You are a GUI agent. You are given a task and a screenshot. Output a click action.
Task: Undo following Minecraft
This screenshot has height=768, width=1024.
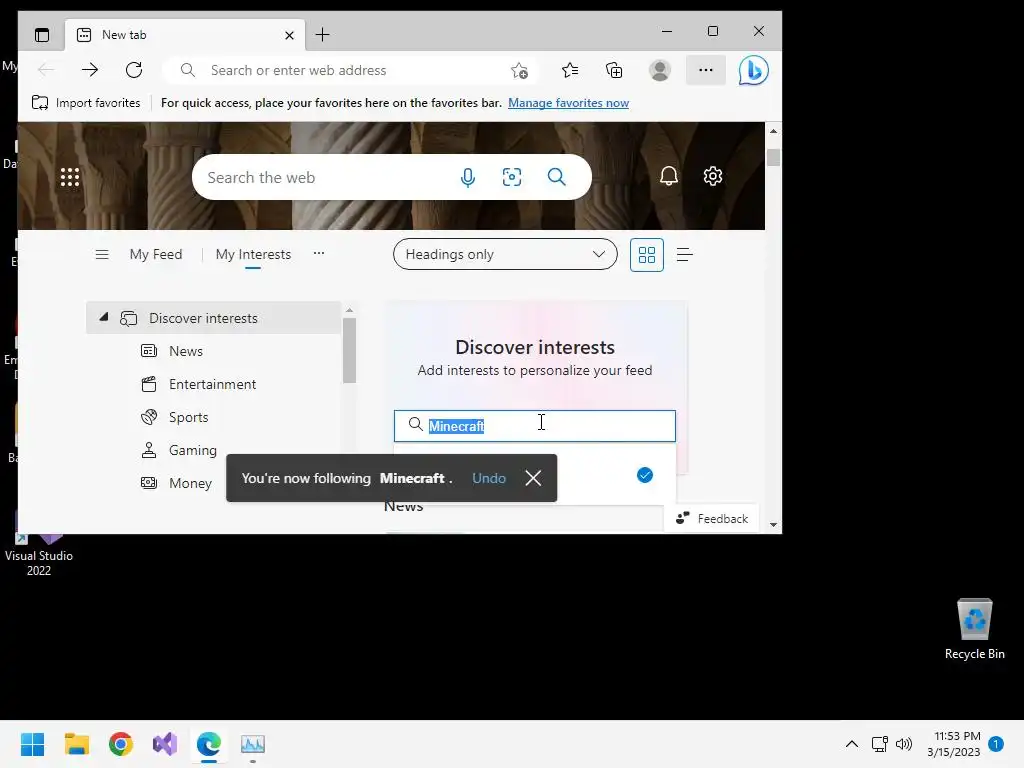[488, 478]
